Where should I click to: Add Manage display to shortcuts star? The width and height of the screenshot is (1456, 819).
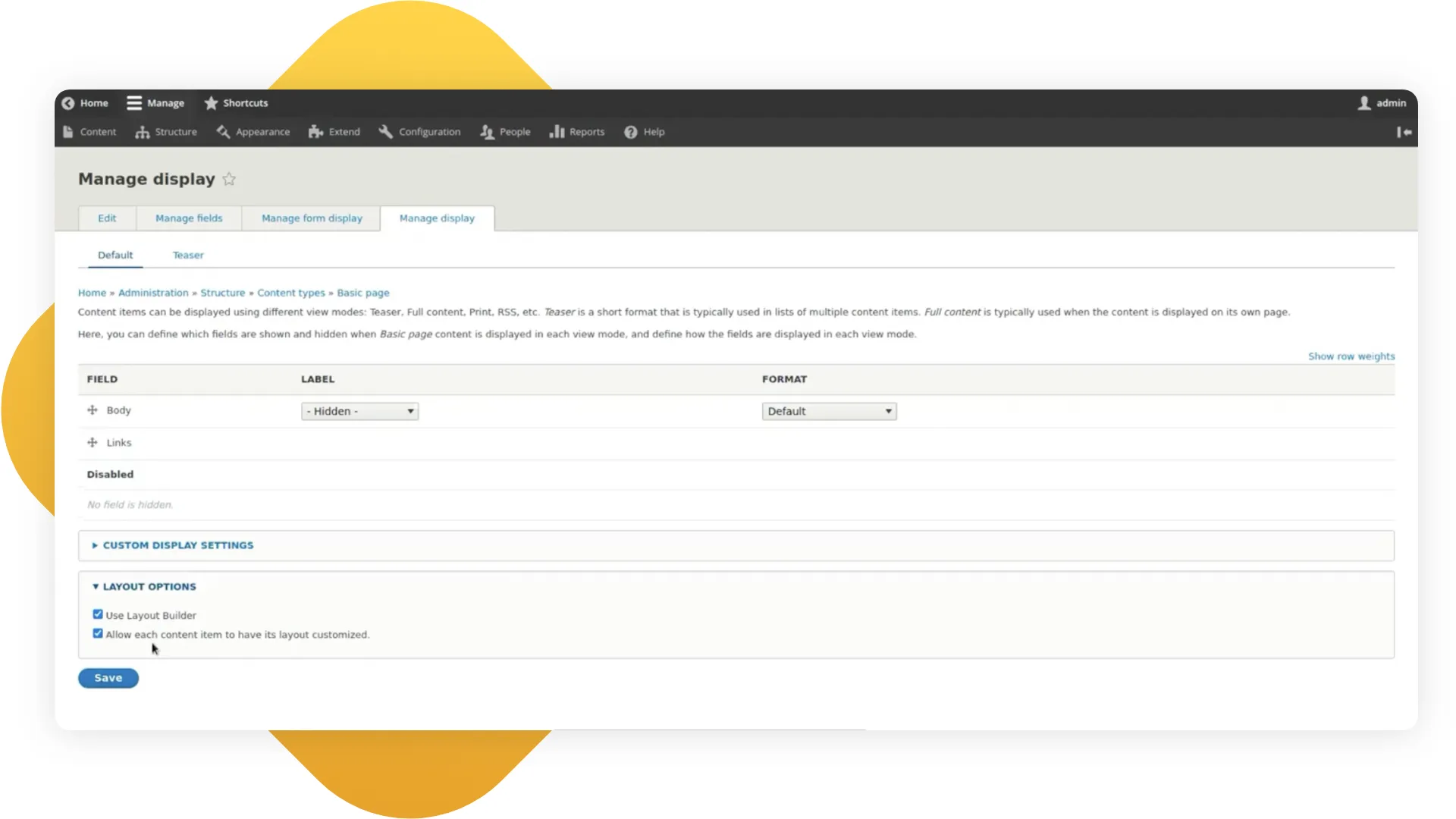tap(229, 179)
